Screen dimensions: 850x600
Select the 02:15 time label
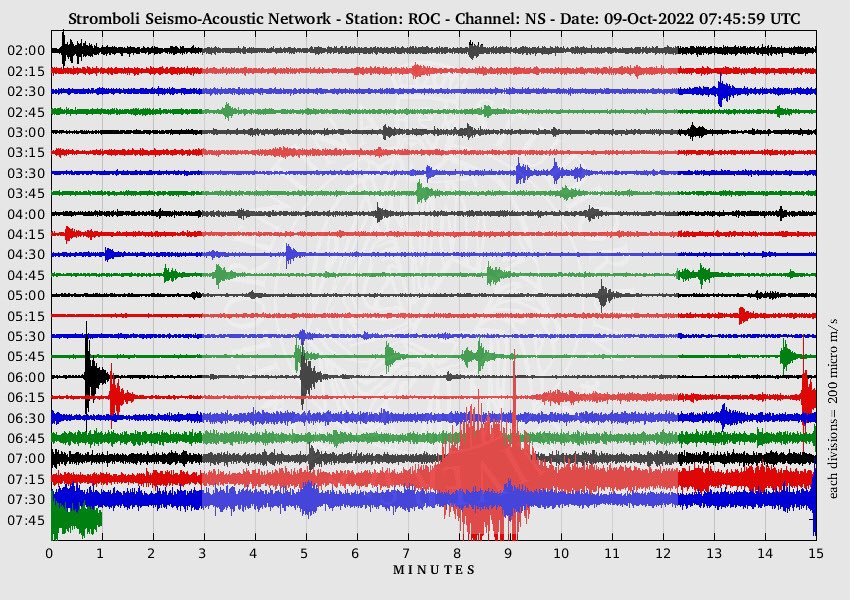(x=26, y=71)
